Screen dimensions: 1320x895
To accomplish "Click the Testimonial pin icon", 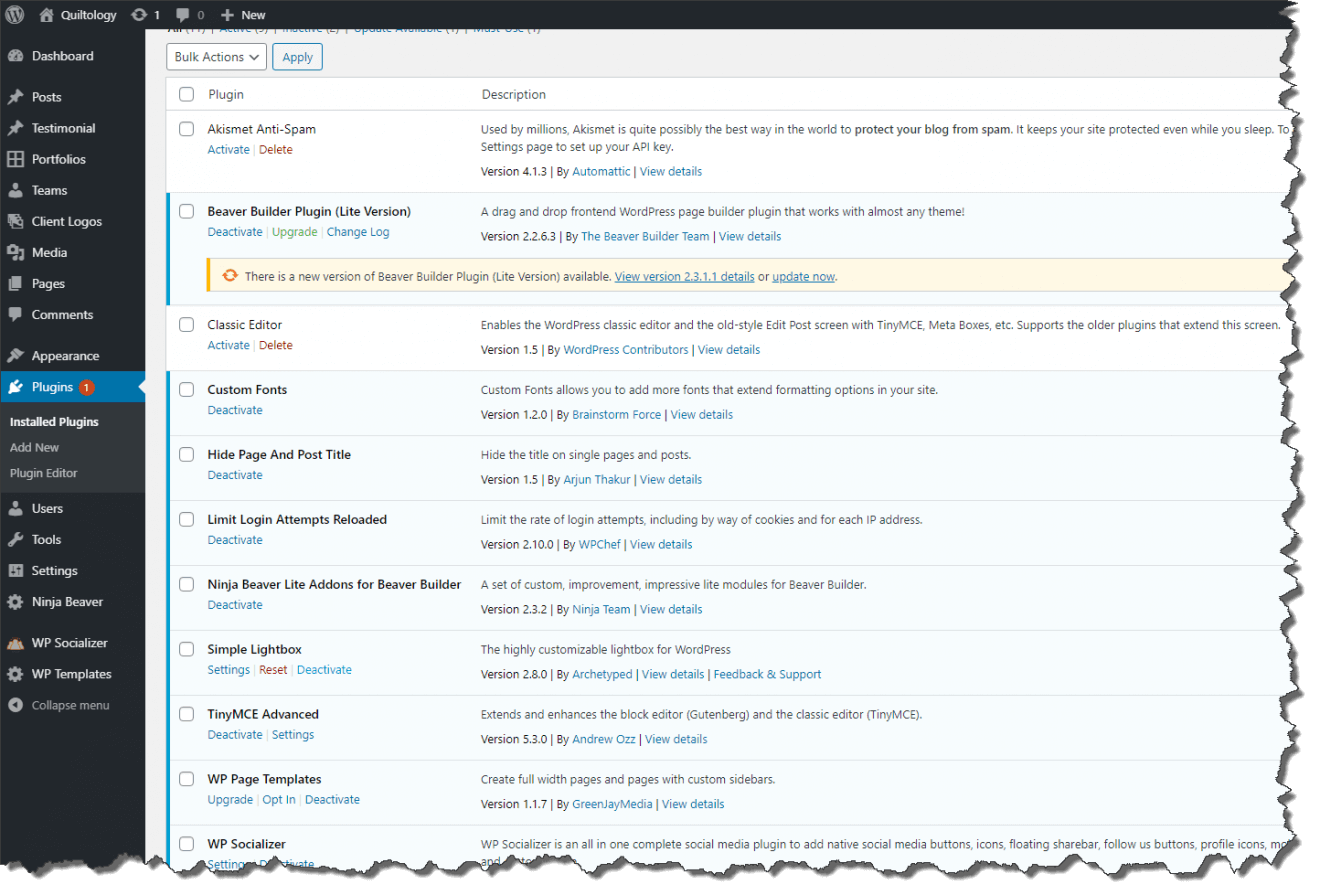I will pyautogui.click(x=15, y=128).
